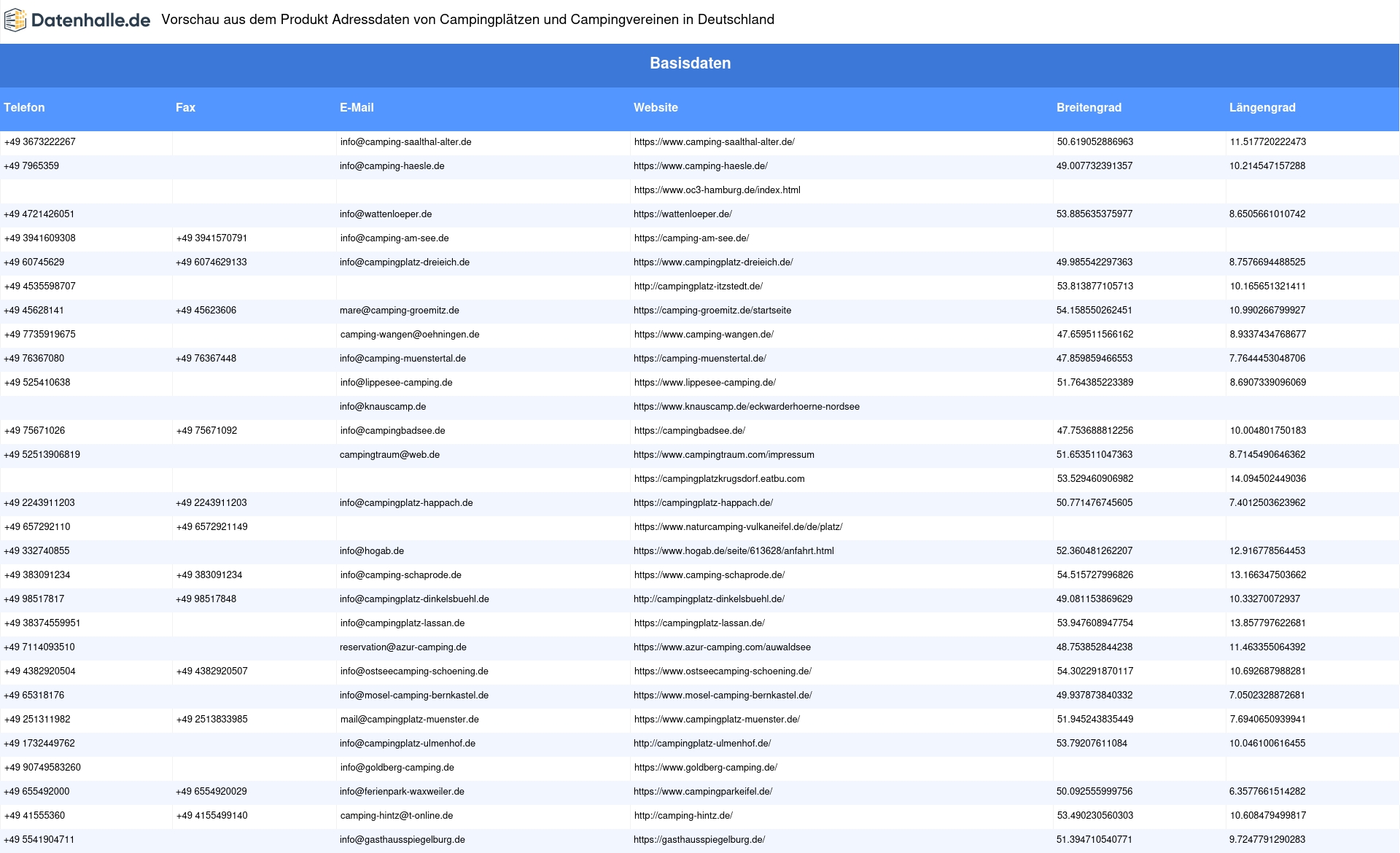Open https://camping-am-see.de/ link
The height and width of the screenshot is (853, 1400).
click(x=691, y=238)
